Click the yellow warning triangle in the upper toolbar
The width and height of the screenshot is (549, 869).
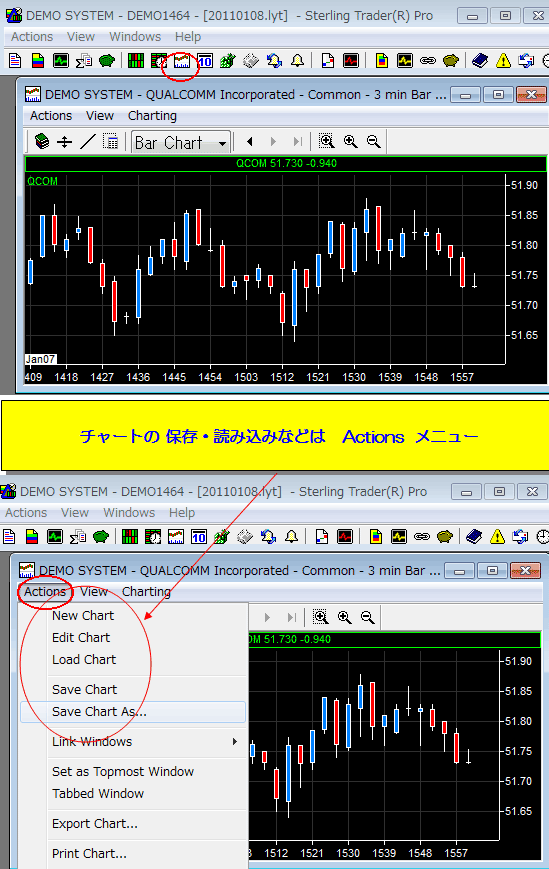point(503,60)
